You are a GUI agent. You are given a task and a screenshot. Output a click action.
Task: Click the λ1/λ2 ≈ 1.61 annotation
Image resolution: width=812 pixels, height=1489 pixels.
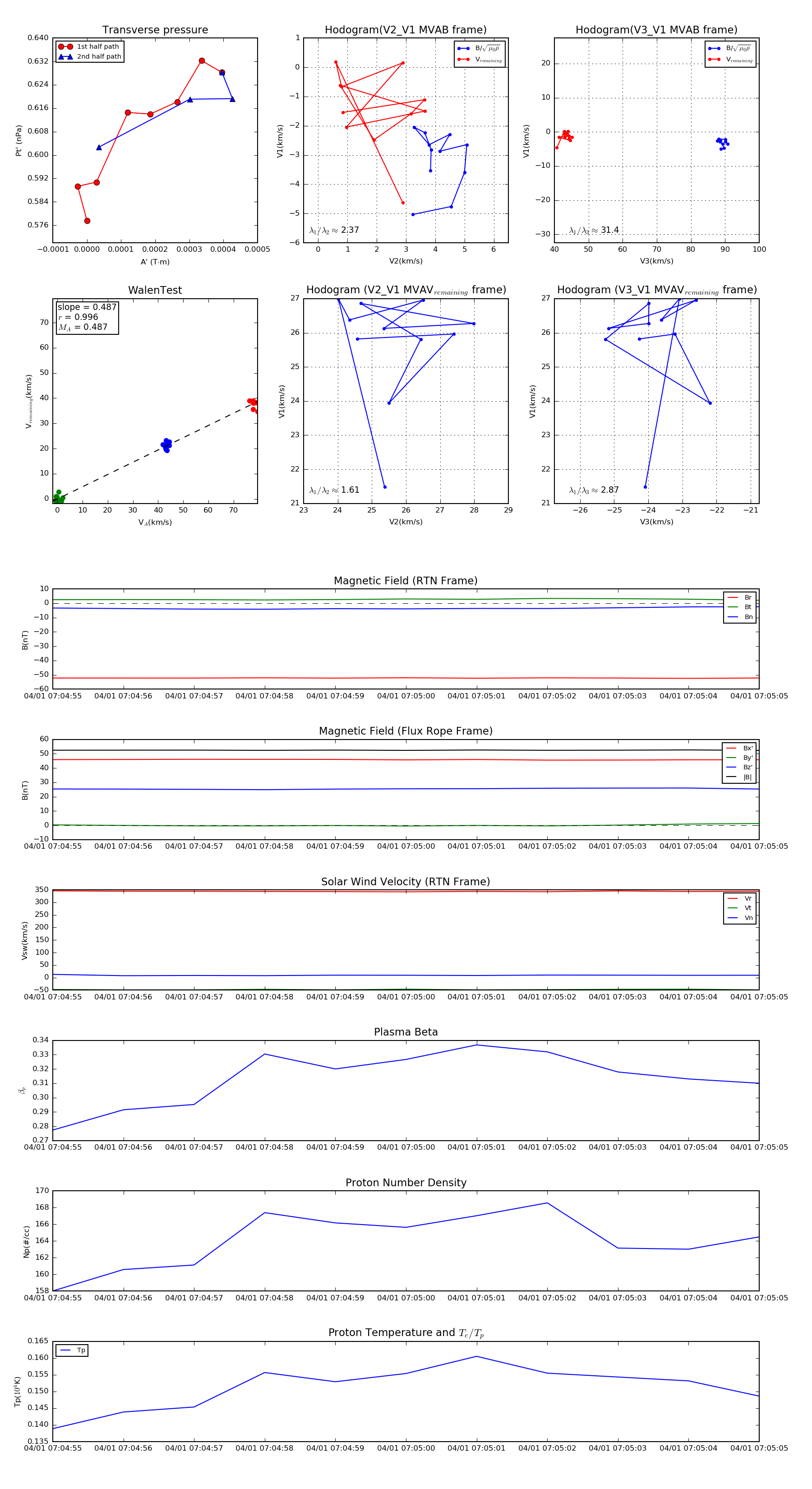[334, 490]
